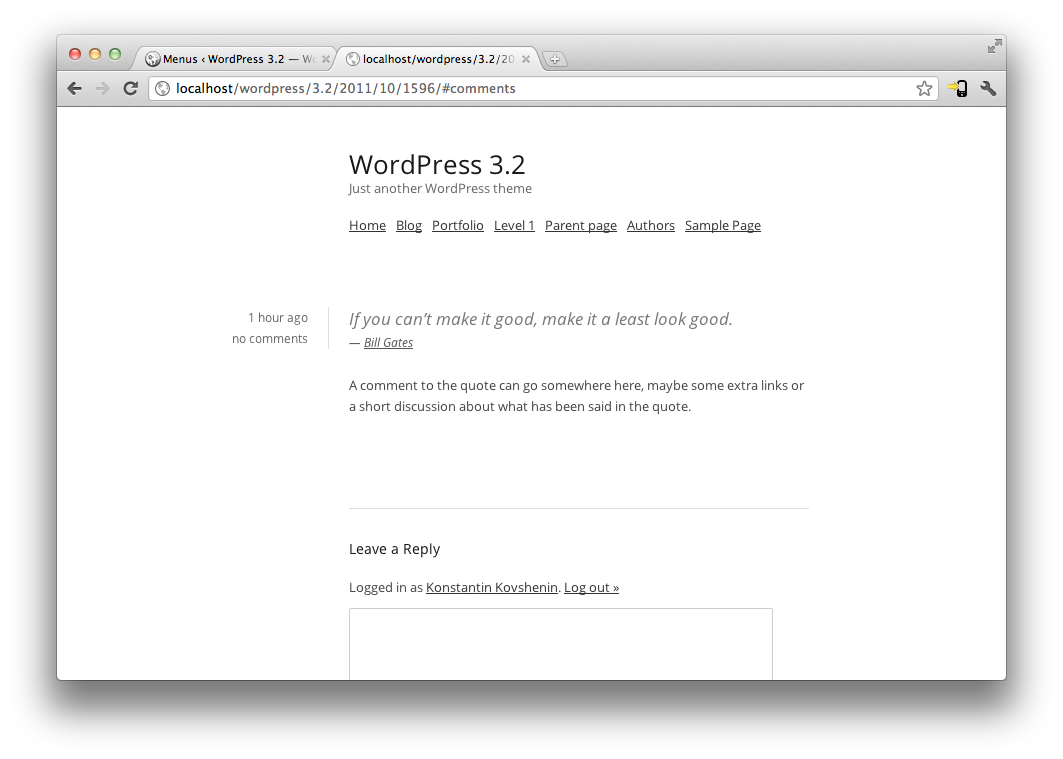The height and width of the screenshot is (759, 1063).
Task: Click the 'no comments' link
Action: (x=270, y=339)
